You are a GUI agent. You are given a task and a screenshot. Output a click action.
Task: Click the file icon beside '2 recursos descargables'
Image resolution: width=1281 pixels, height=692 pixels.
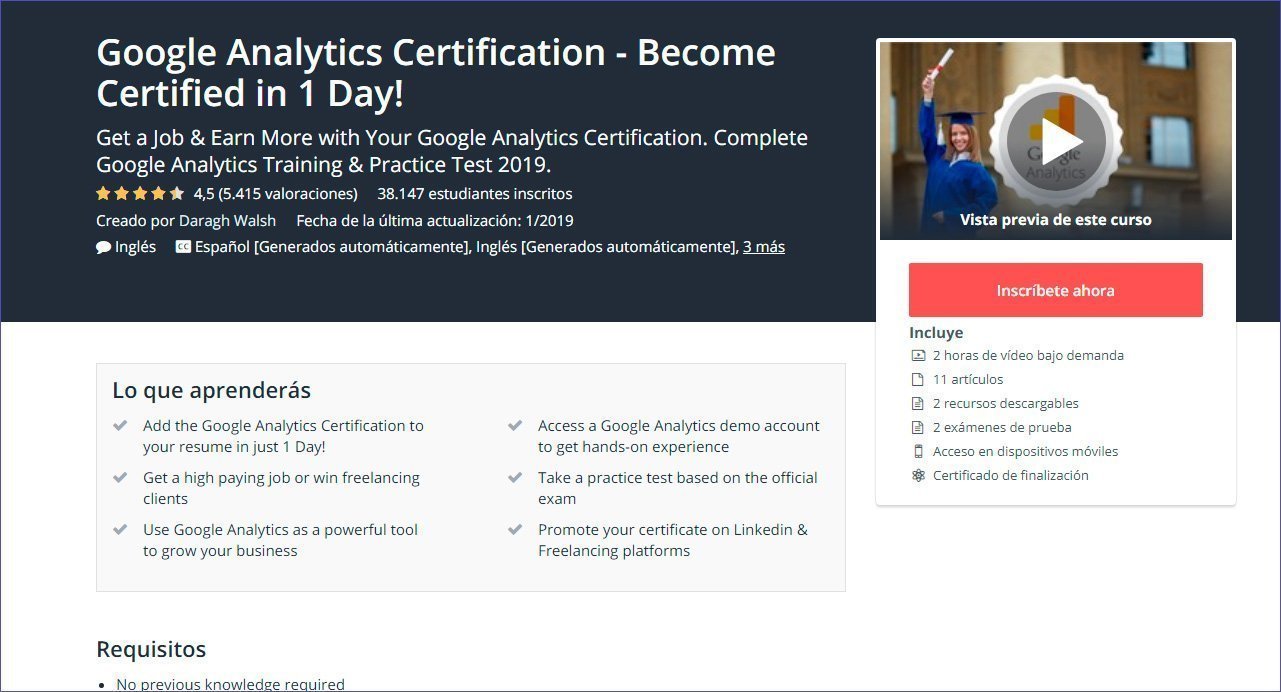pos(918,403)
